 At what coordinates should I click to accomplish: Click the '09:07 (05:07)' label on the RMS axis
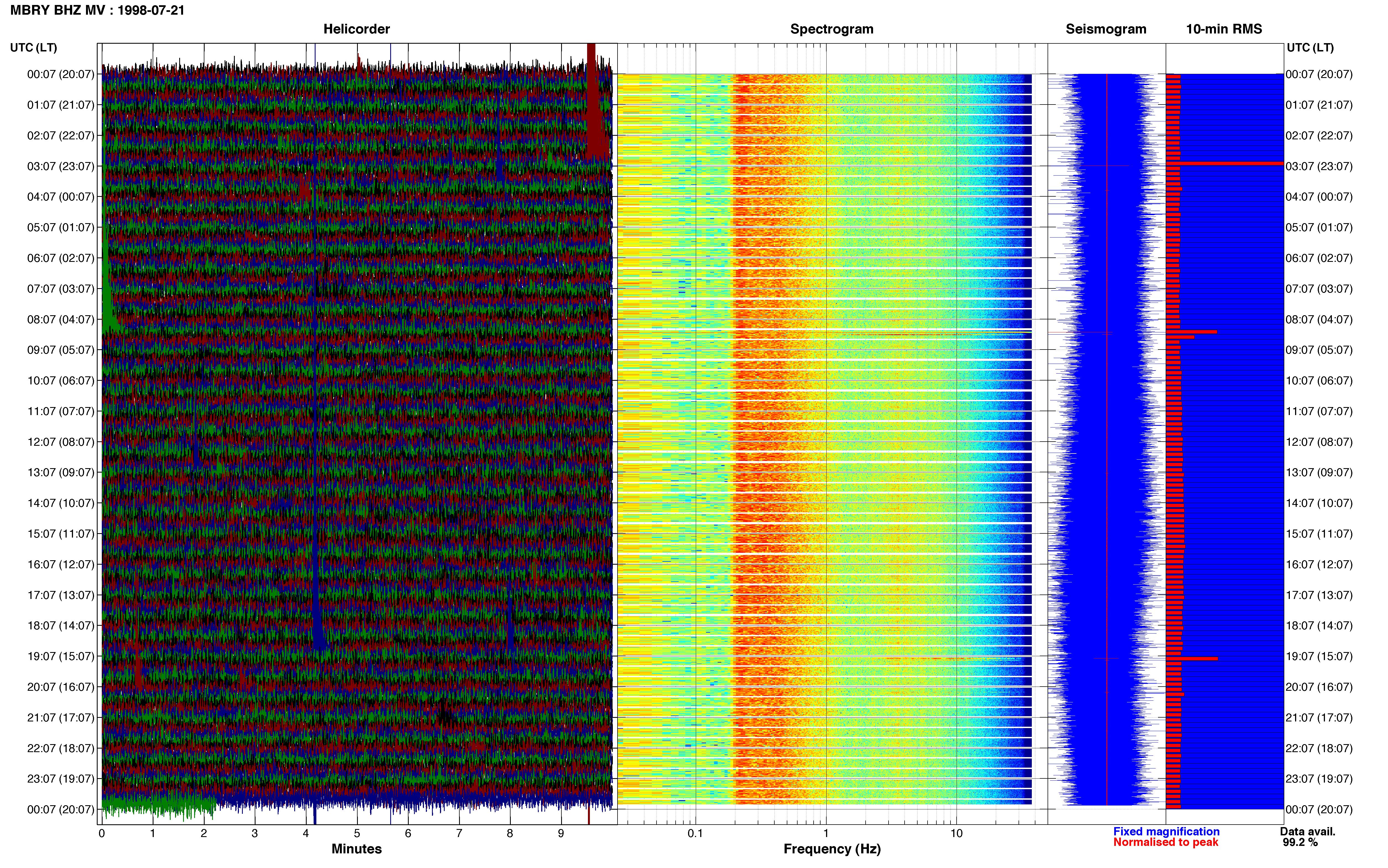[x=1319, y=350]
